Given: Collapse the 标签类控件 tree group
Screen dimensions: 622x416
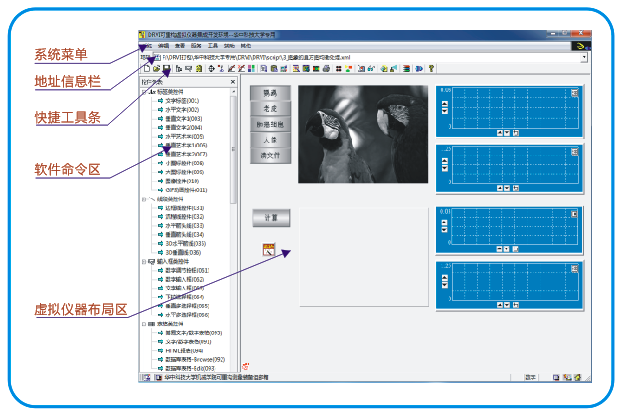Looking at the screenshot, I should [x=145, y=92].
